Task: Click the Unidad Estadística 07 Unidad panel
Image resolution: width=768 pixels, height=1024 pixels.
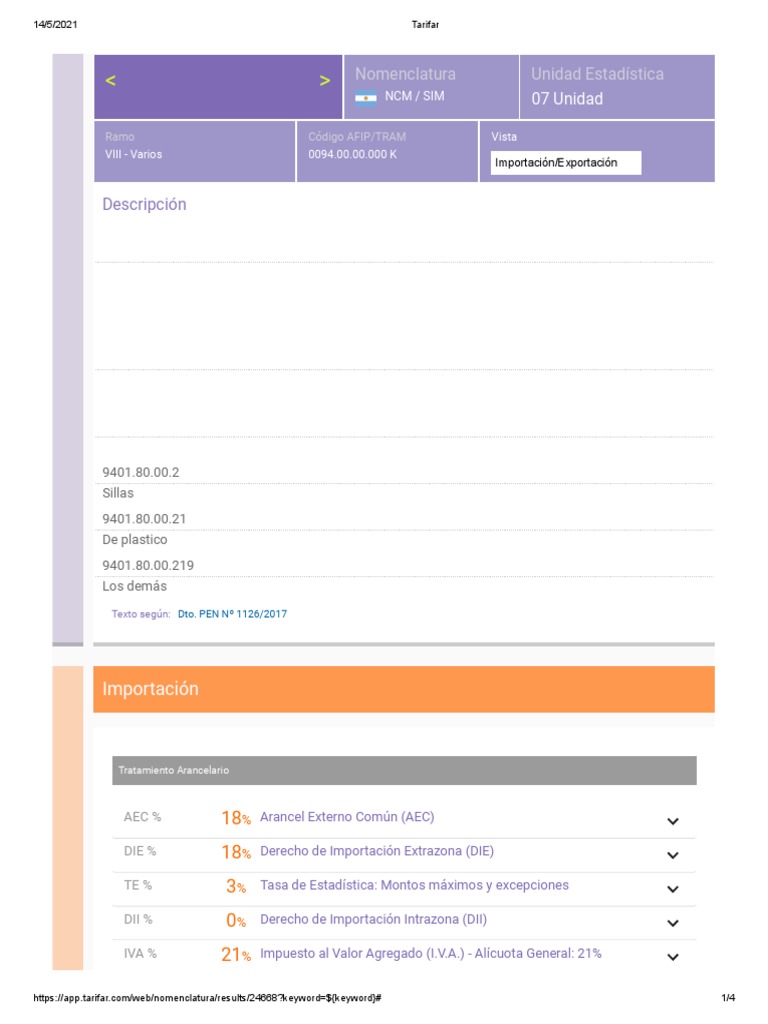Action: pos(617,87)
